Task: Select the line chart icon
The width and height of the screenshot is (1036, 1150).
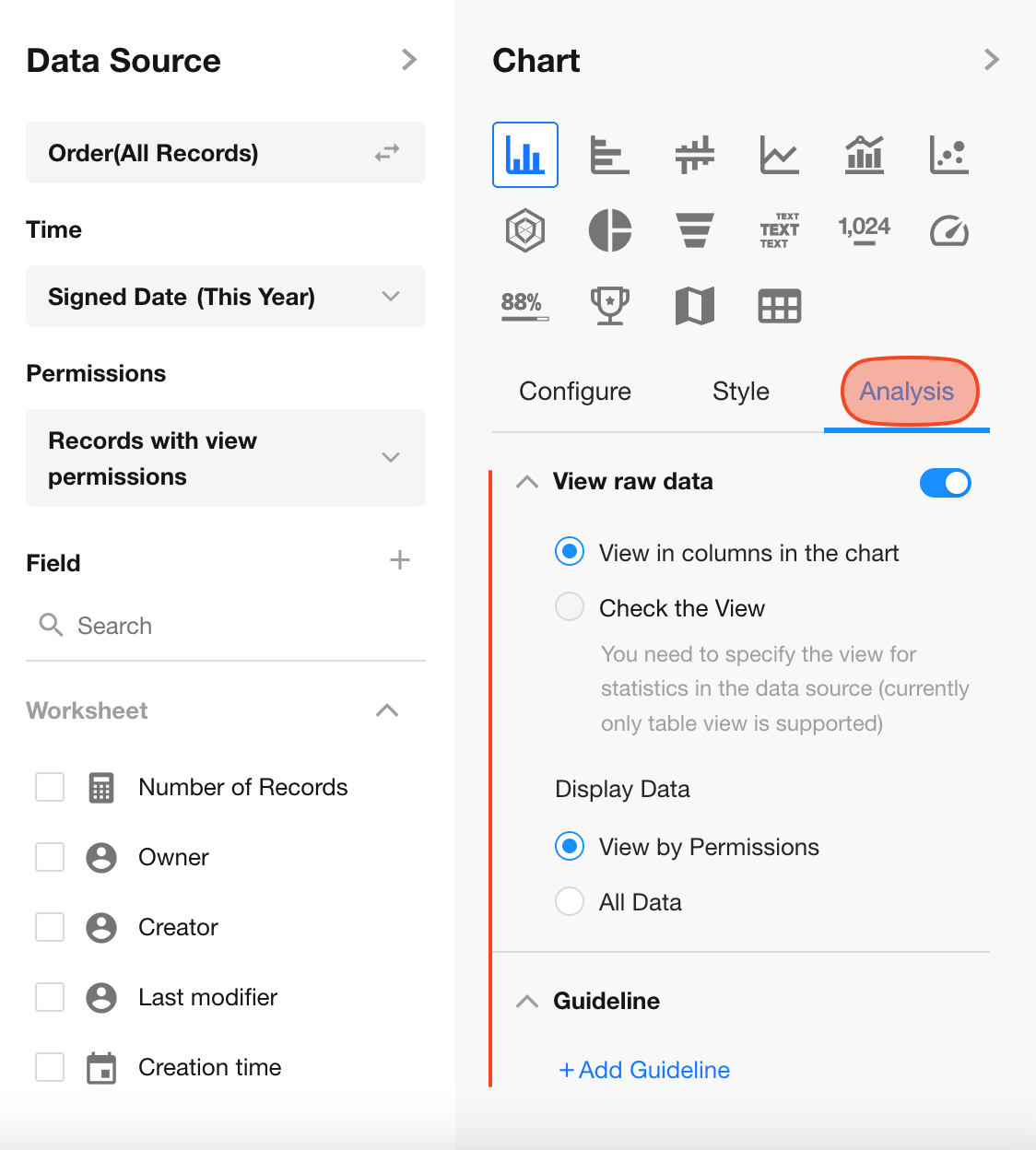Action: pos(780,154)
